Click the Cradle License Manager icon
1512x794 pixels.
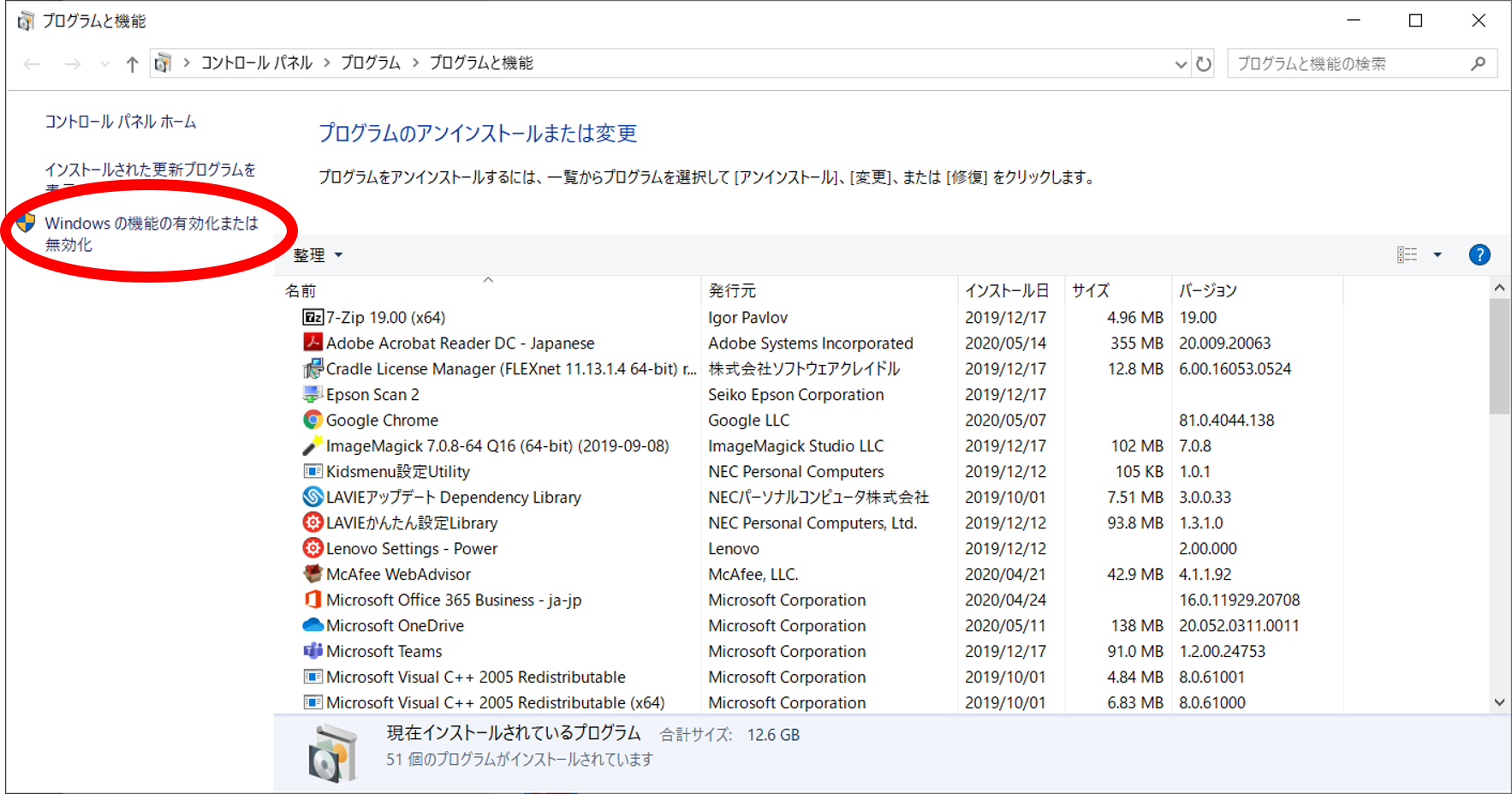[x=313, y=368]
